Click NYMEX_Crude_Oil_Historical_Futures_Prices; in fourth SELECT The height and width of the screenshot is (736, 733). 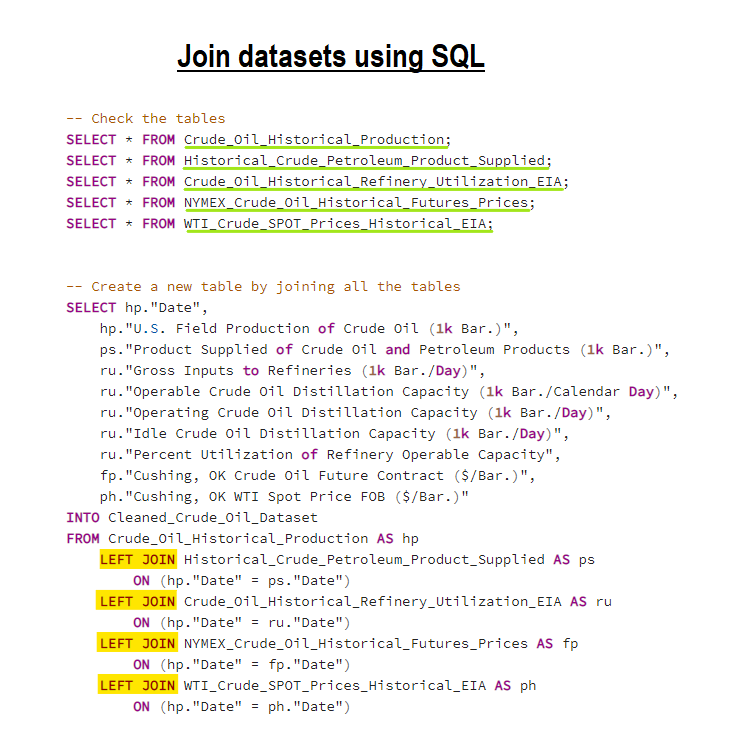[359, 203]
